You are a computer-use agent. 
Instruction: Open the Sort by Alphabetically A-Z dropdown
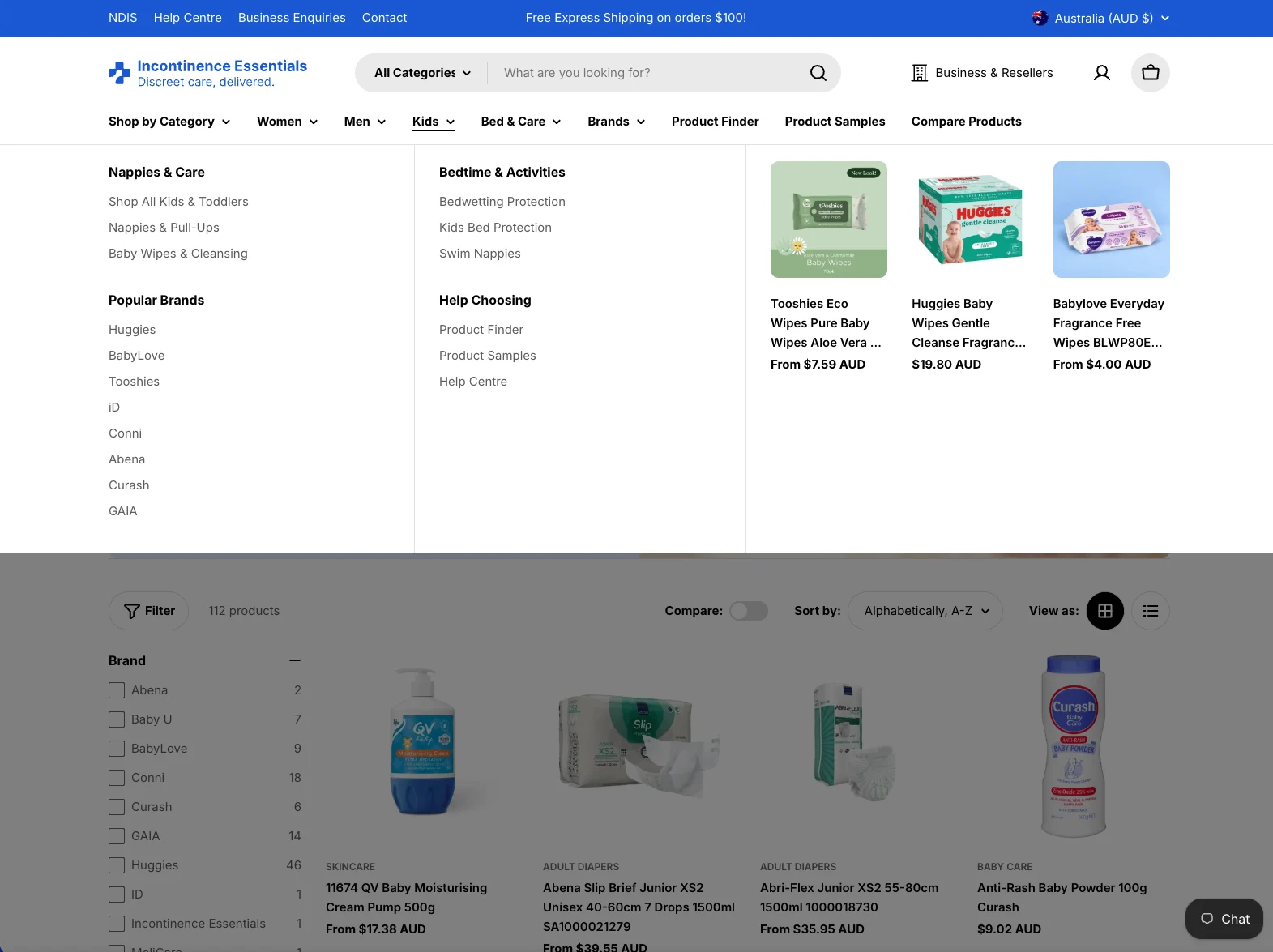pyautogui.click(x=925, y=611)
